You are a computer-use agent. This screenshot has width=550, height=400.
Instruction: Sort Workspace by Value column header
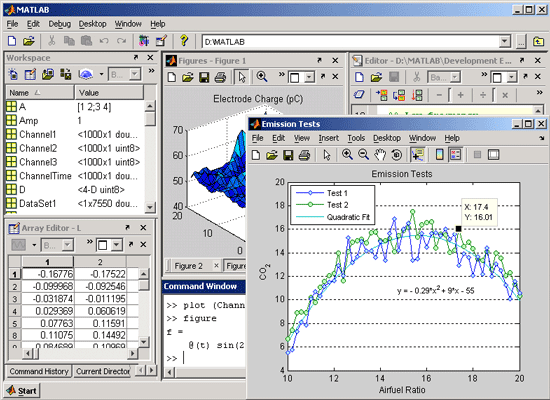[x=109, y=93]
